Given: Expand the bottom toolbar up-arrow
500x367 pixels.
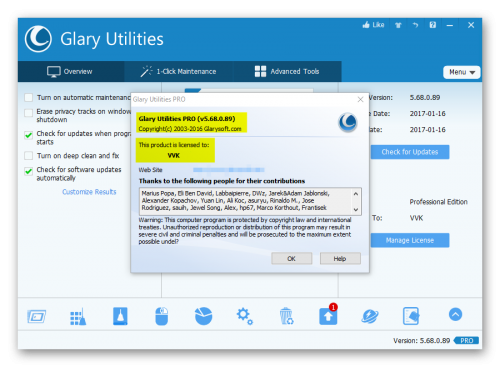Looking at the screenshot, I should 455,314.
